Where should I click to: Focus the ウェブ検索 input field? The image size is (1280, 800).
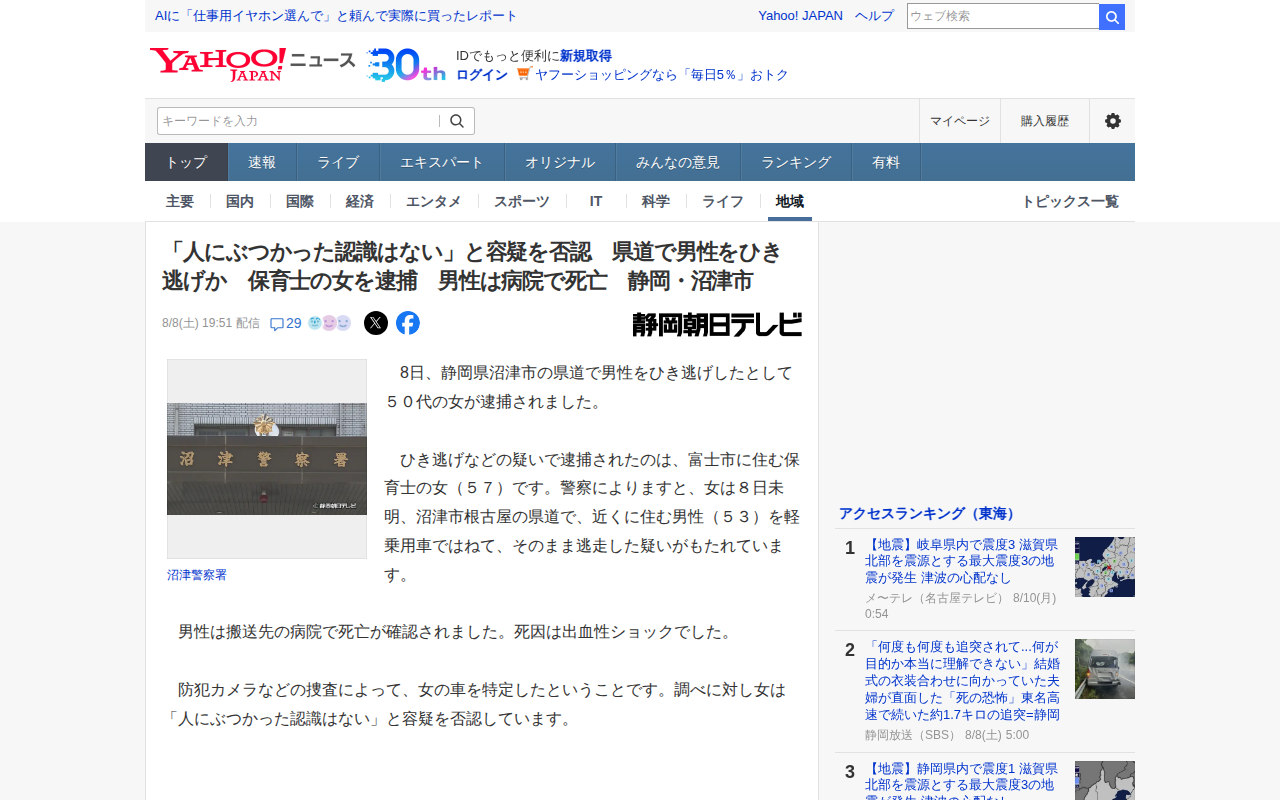click(1003, 17)
